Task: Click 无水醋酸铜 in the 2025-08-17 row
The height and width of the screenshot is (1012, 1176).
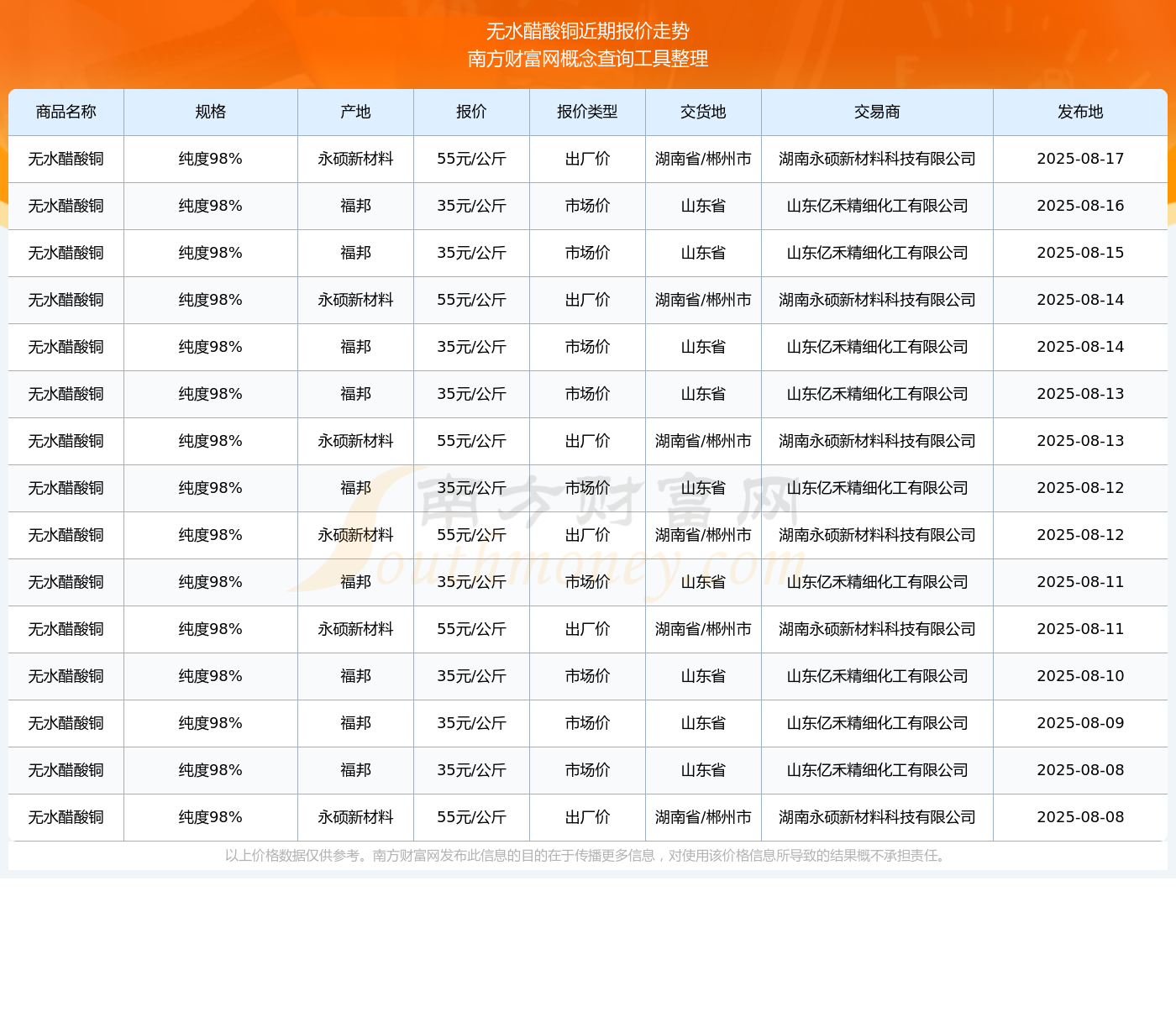Action: pyautogui.click(x=66, y=159)
